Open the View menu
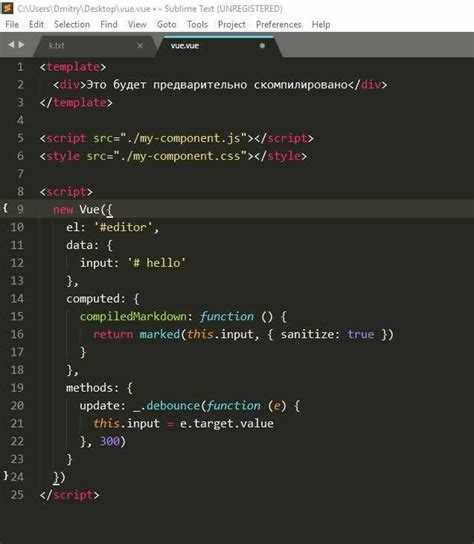Screen dimensions: 474x544 pyautogui.click(x=137, y=25)
